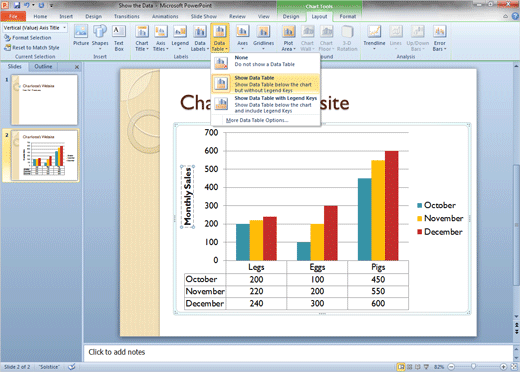Select slide 2 thumbnail
The width and height of the screenshot is (520, 372).
pos(44,155)
